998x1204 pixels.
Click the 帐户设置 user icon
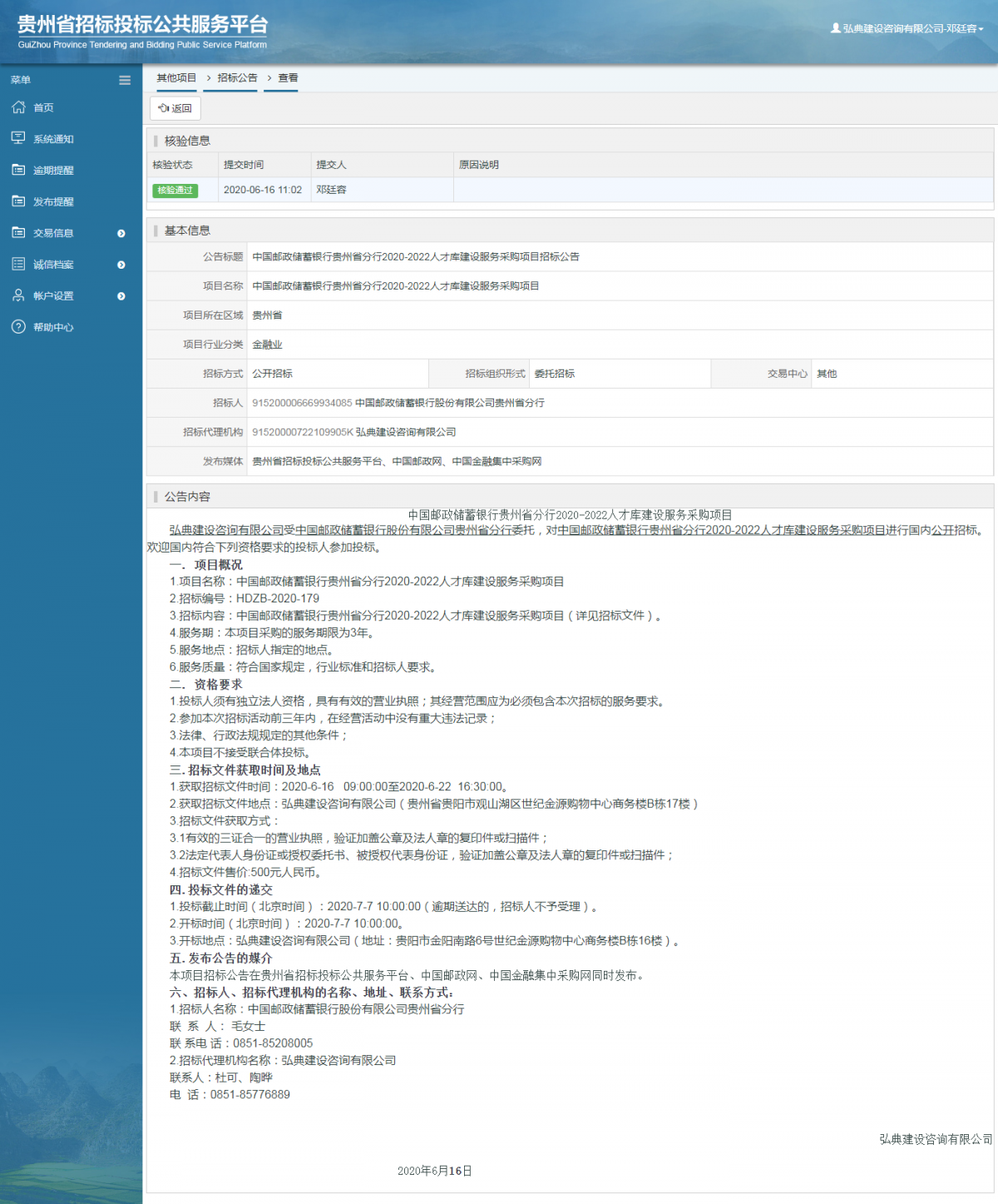tap(18, 295)
